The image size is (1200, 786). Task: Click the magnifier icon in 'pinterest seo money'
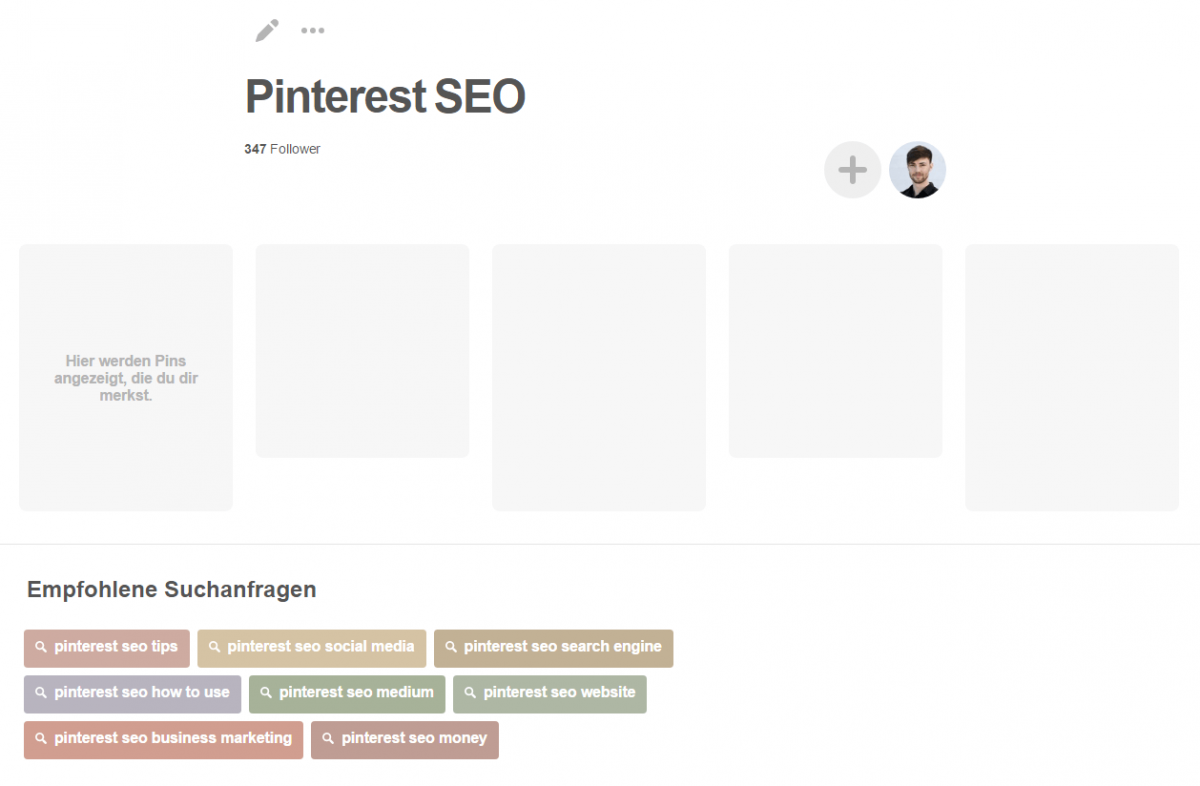coord(328,739)
